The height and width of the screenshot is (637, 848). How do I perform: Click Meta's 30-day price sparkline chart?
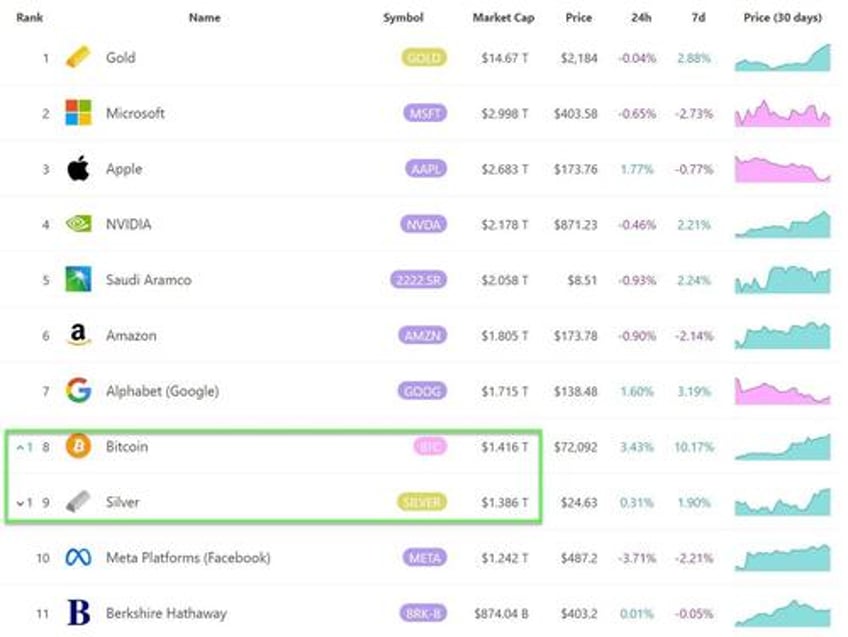click(783, 558)
